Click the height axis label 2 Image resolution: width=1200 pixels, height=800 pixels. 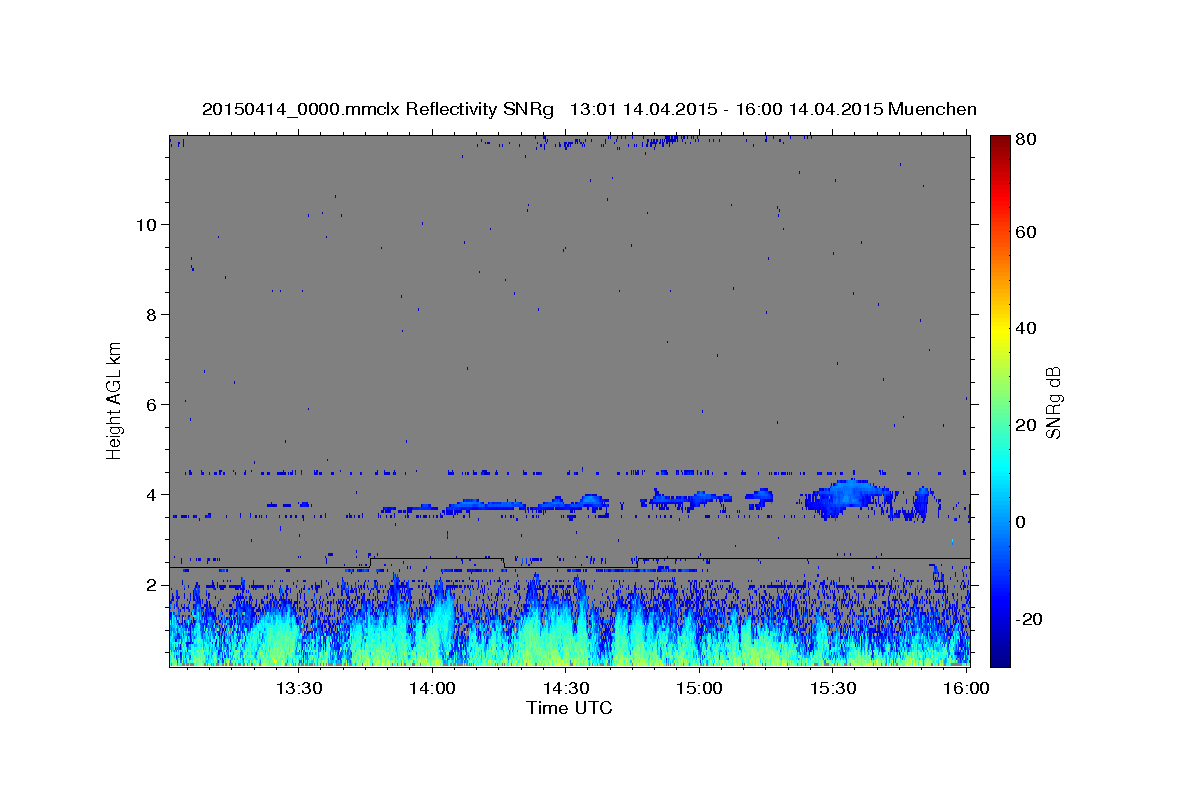tap(151, 584)
